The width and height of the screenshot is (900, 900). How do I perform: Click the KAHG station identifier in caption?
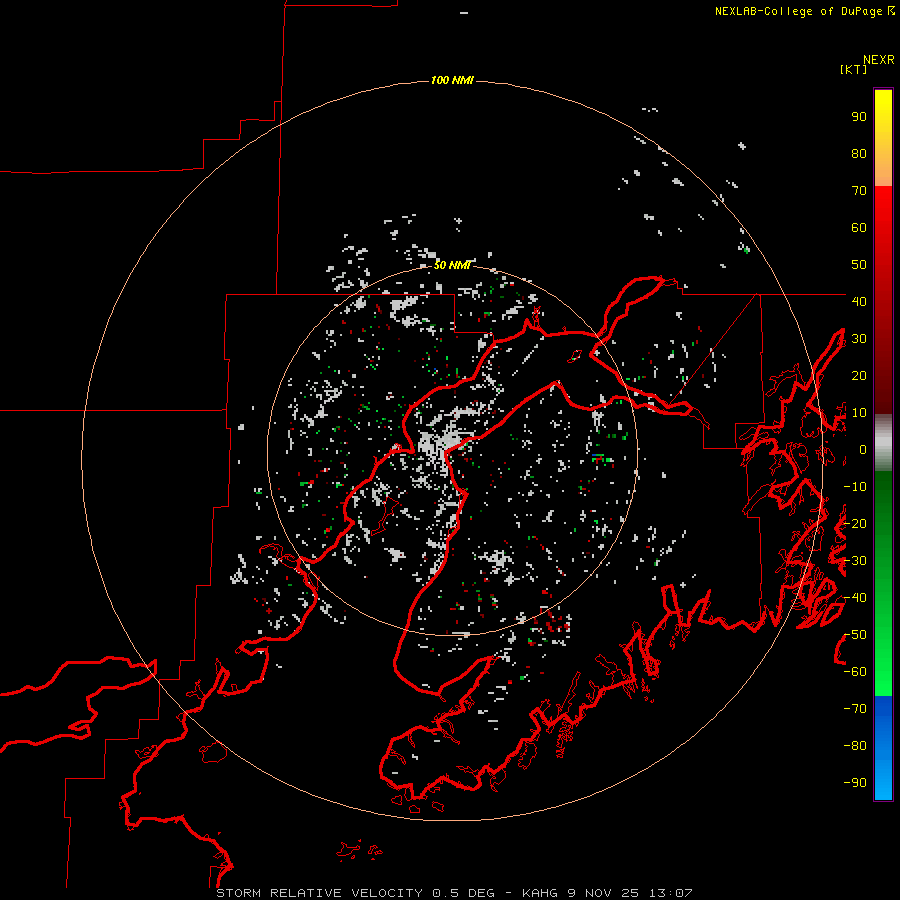click(540, 893)
